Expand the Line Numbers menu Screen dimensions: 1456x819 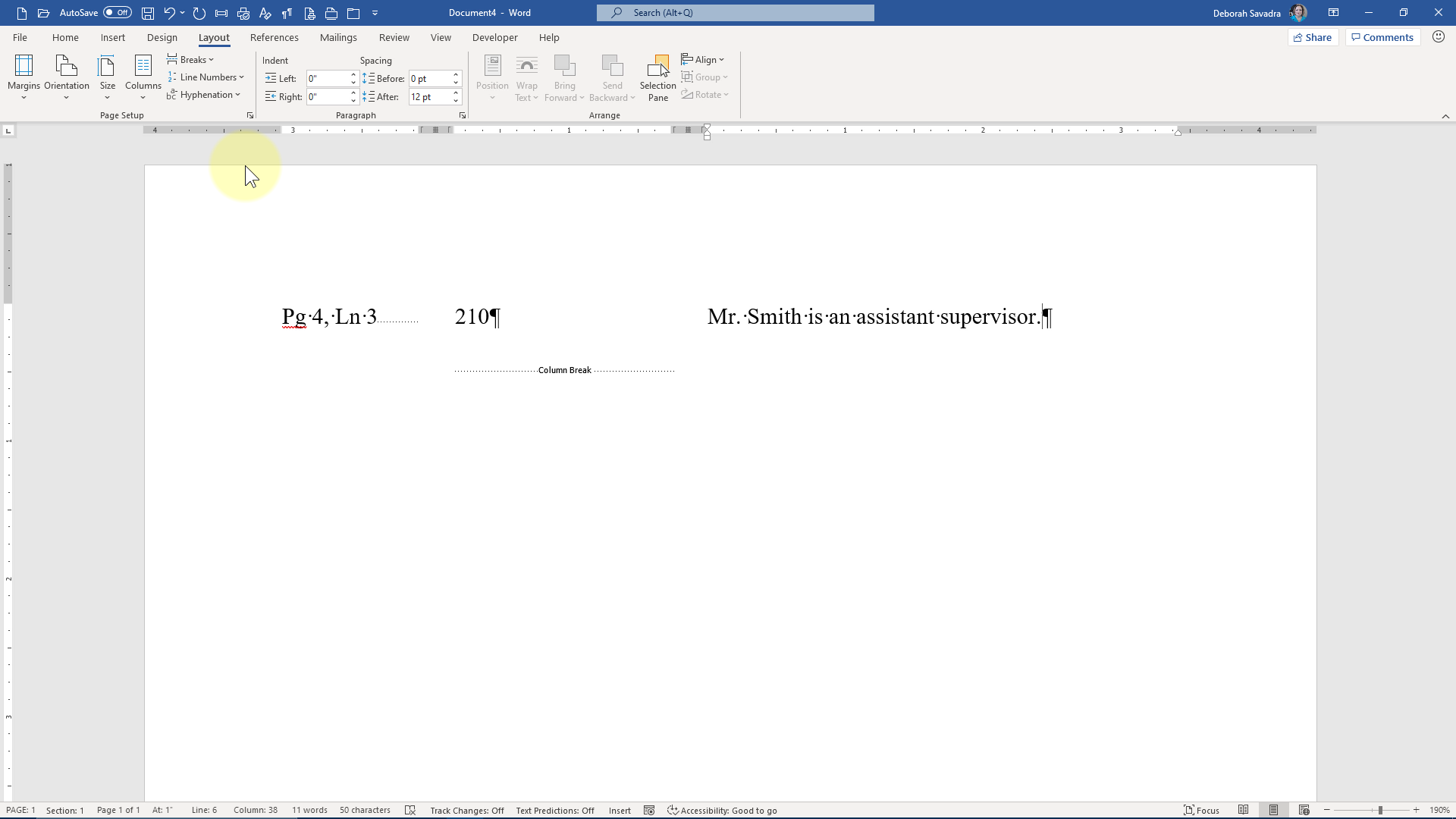(206, 77)
